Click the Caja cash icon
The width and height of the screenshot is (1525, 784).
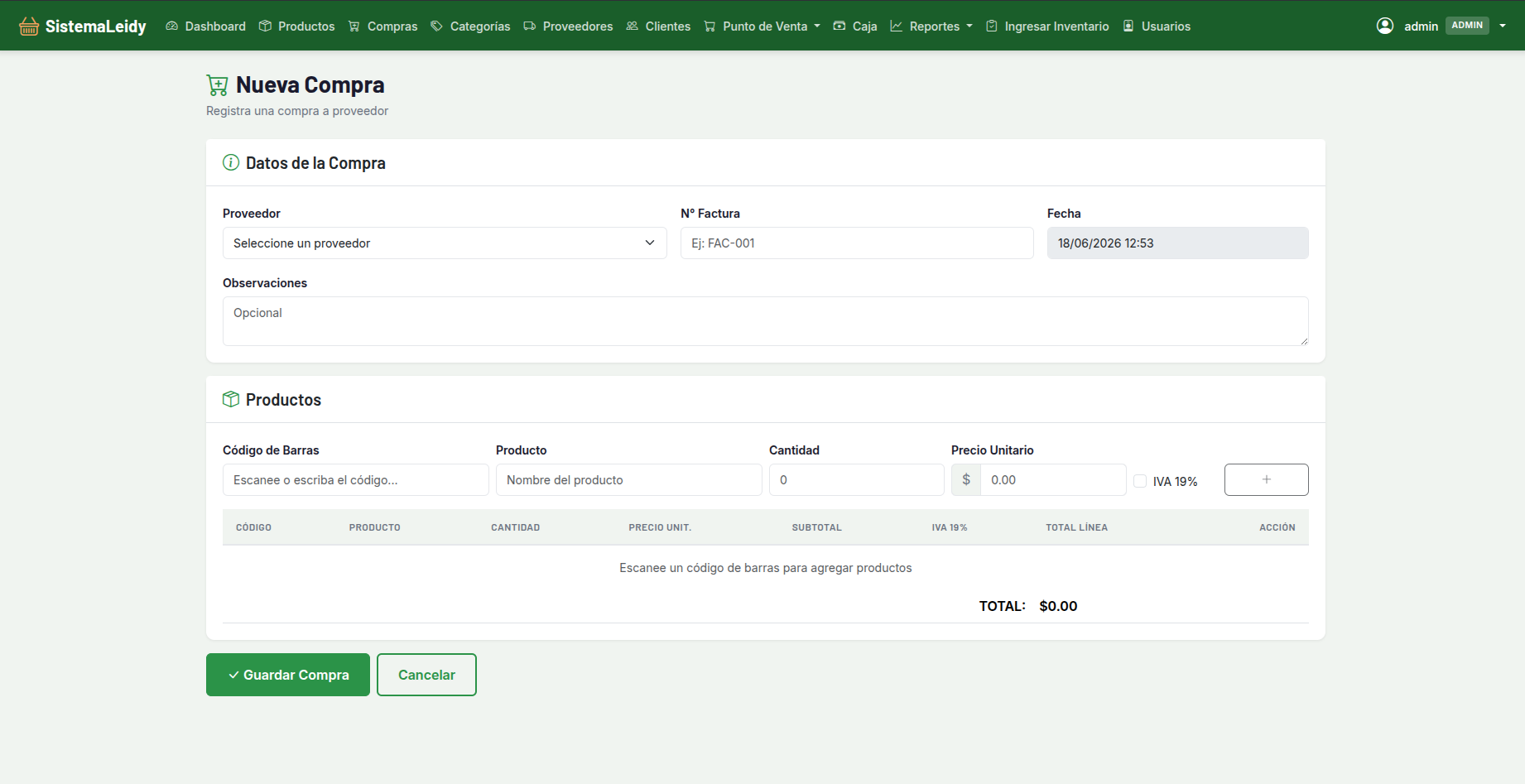839,26
